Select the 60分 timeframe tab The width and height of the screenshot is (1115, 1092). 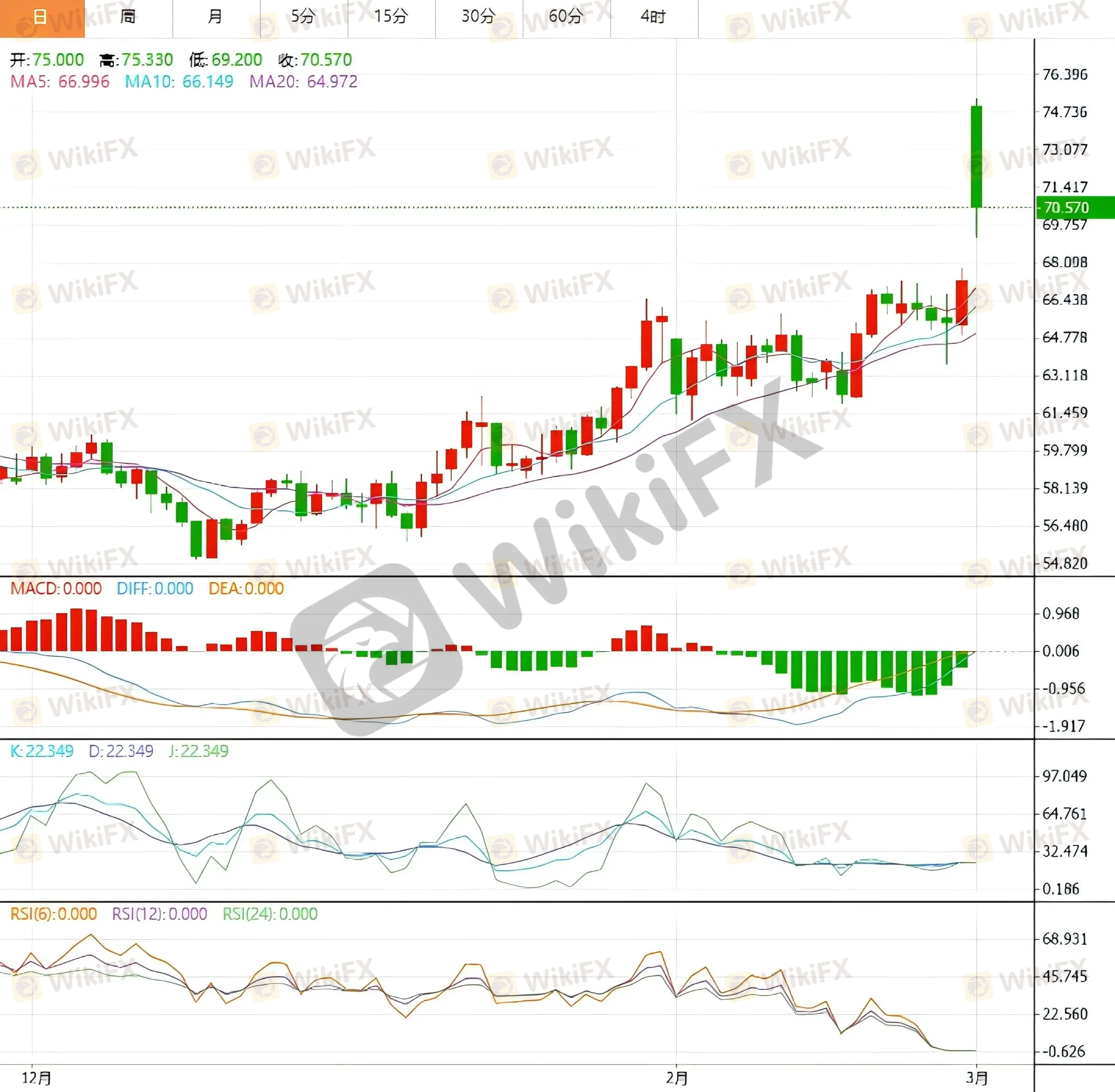[x=566, y=17]
